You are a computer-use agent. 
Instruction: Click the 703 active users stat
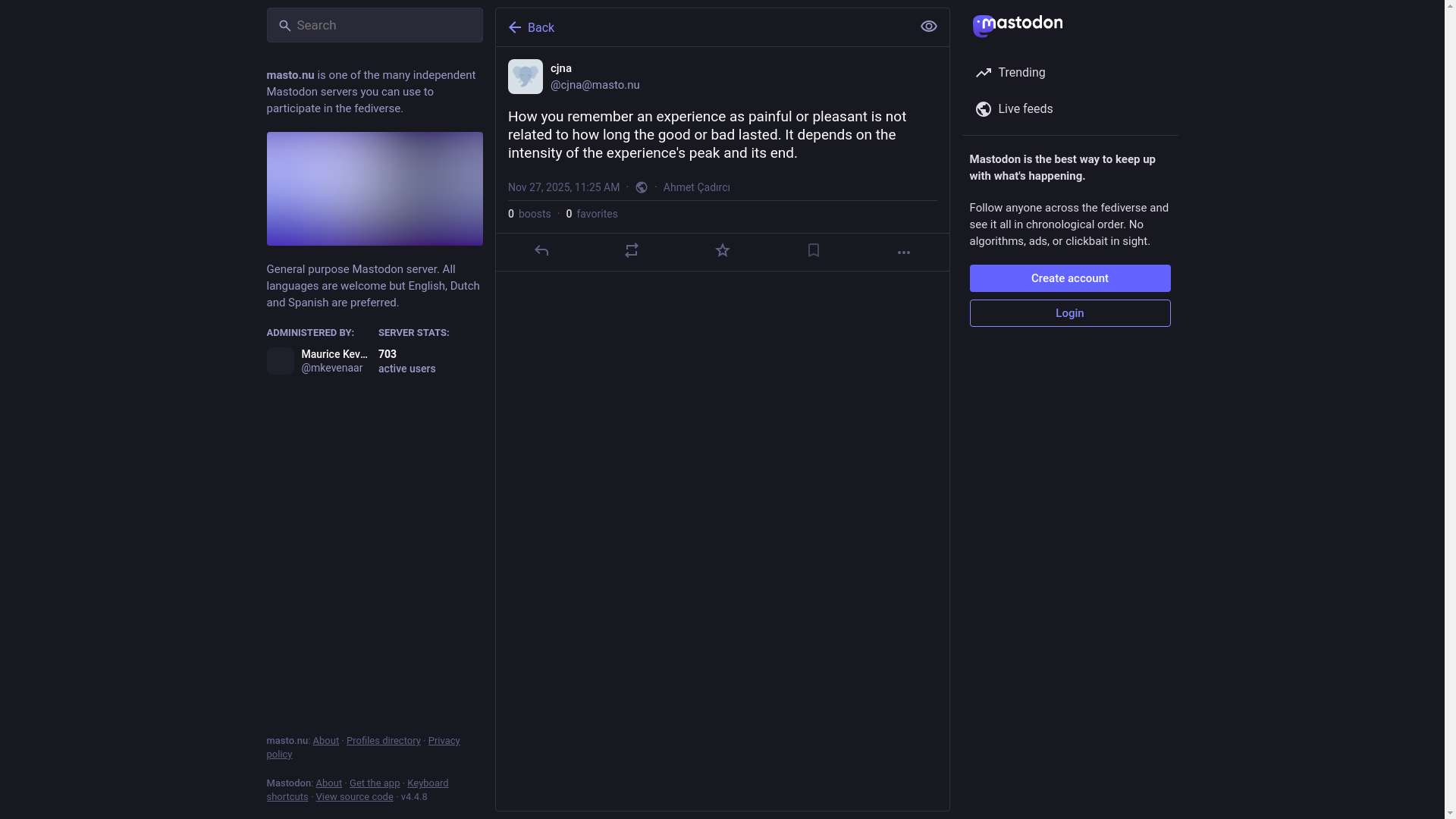[x=407, y=361]
